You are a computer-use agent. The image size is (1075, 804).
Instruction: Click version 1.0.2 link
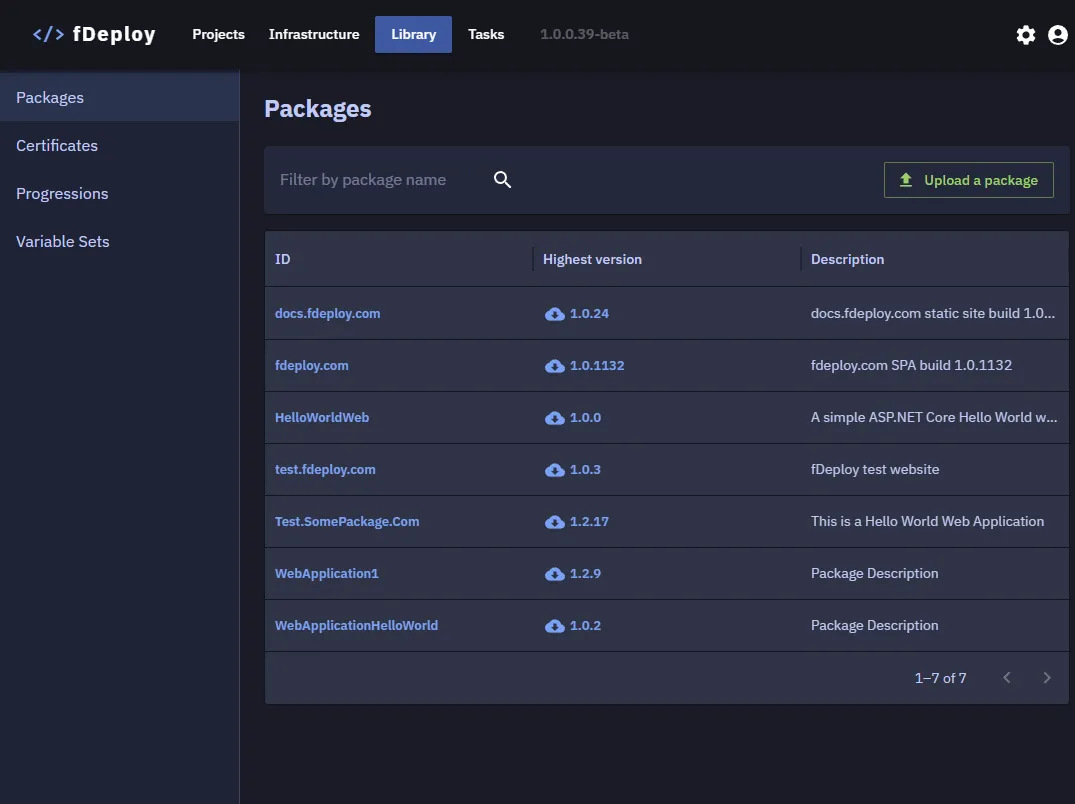click(x=585, y=626)
